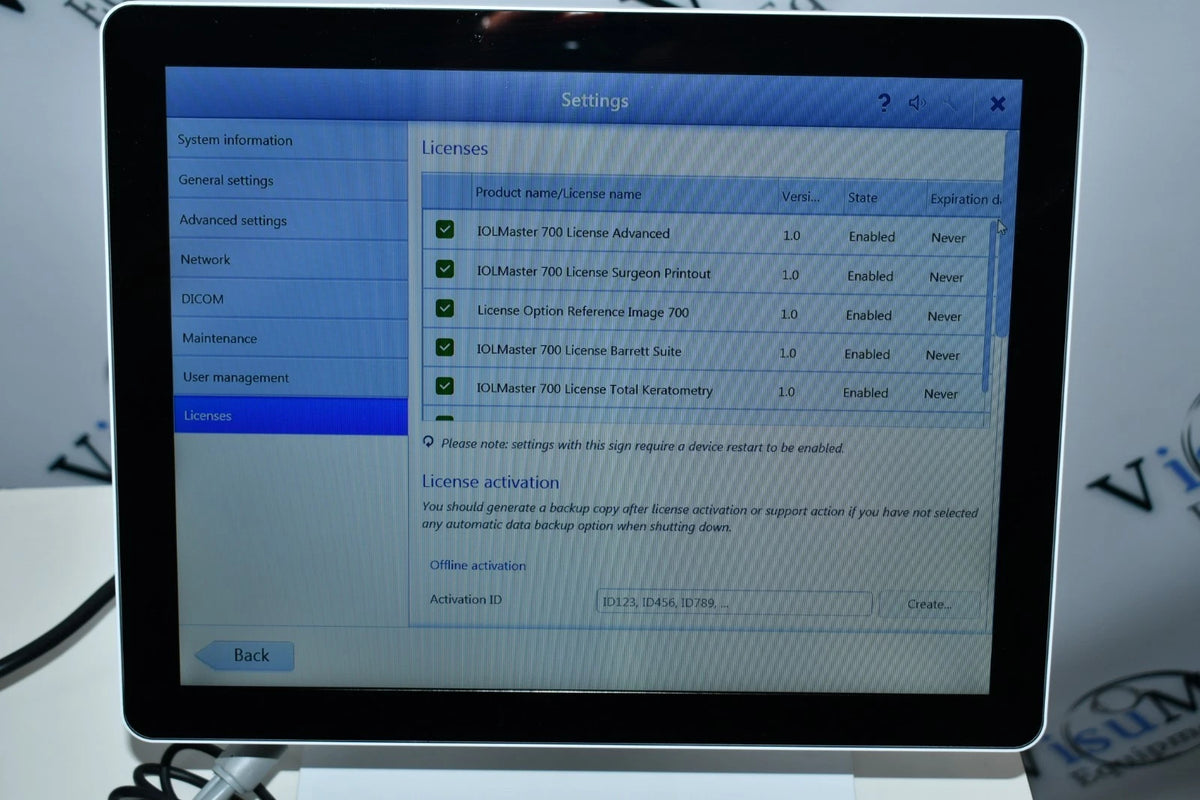Select License Option Reference Image 700 name
This screenshot has width=1200, height=800.
pos(583,311)
